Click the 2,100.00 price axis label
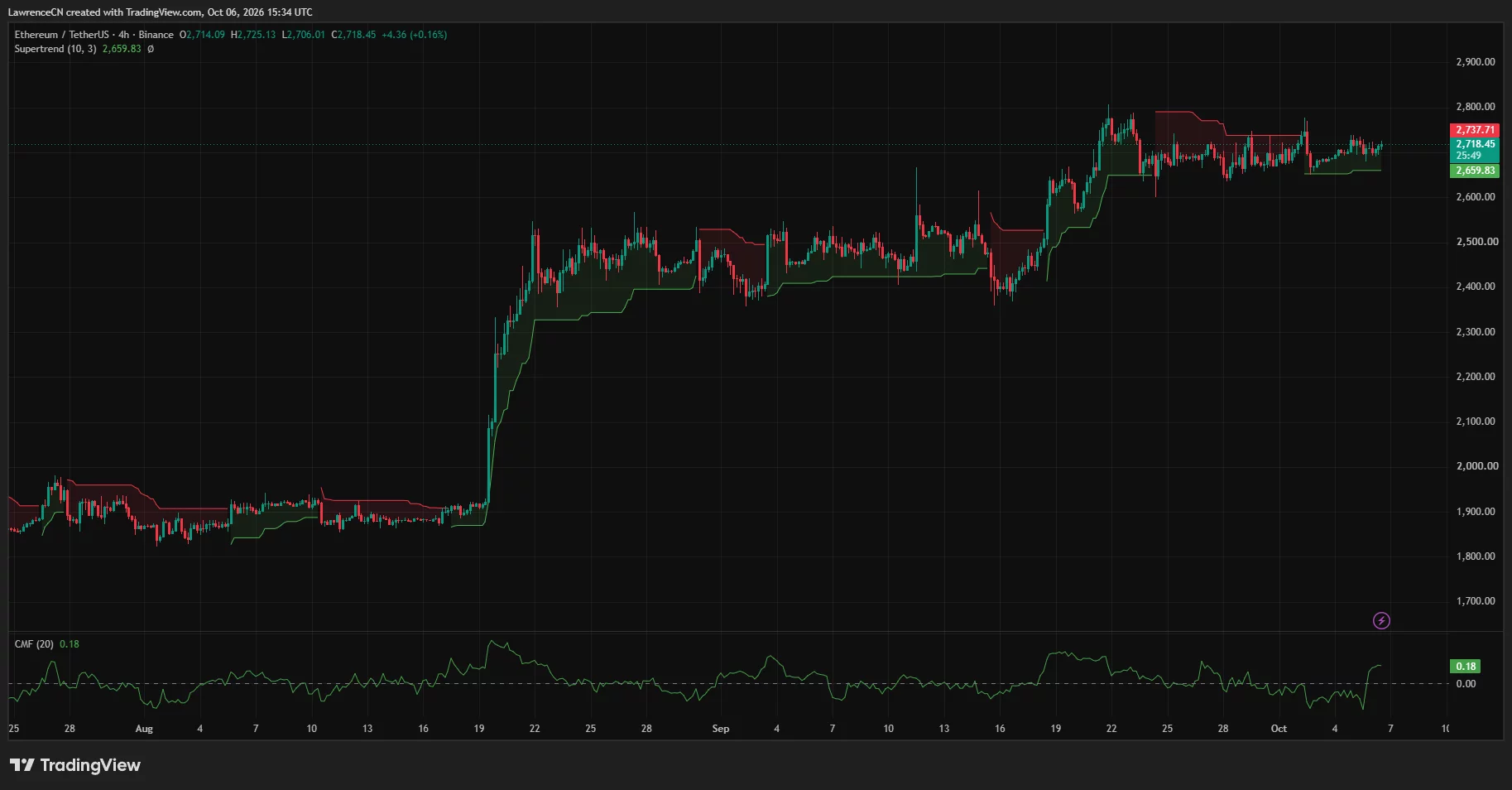The width and height of the screenshot is (1512, 790). click(1476, 421)
